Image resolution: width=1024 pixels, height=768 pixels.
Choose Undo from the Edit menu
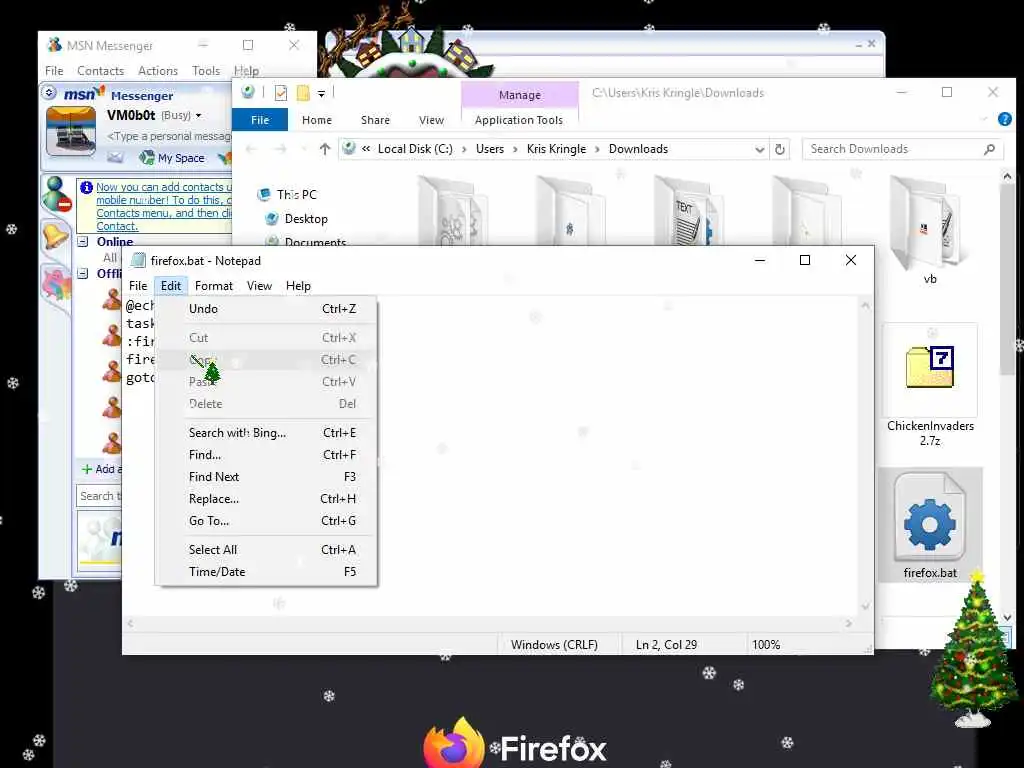click(x=266, y=309)
